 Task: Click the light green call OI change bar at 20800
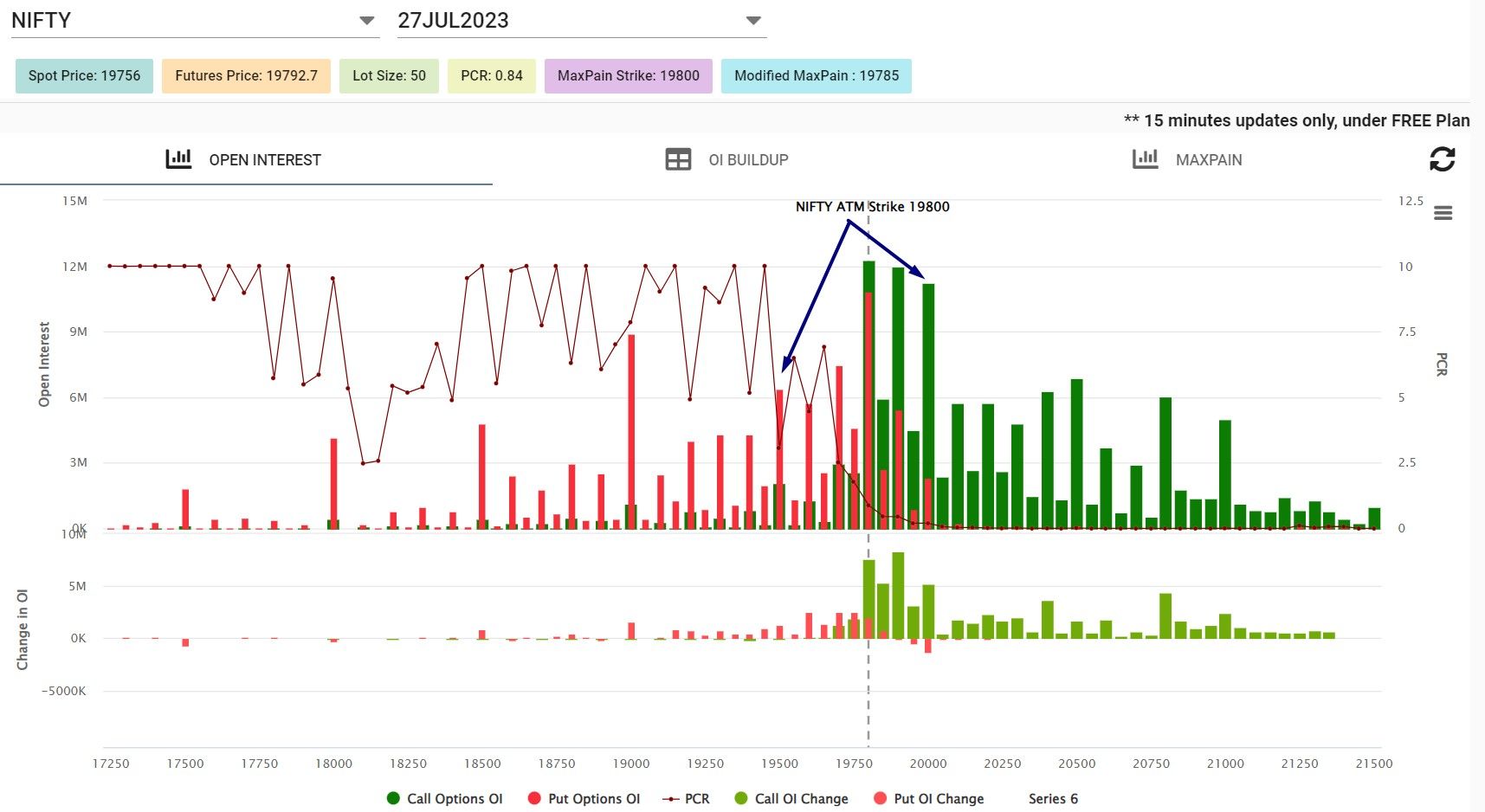(1165, 616)
